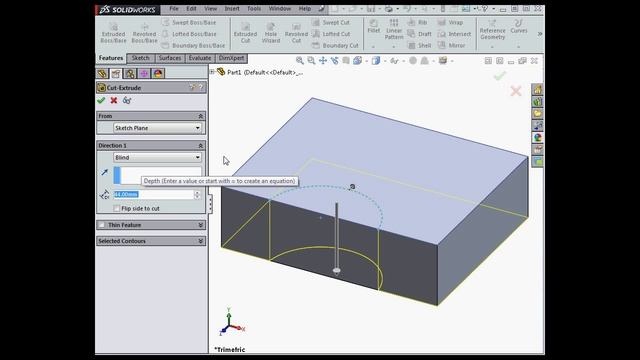Click the direction of extrusion selection box
Image resolution: width=640 pixels, height=360 pixels.
[158, 176]
